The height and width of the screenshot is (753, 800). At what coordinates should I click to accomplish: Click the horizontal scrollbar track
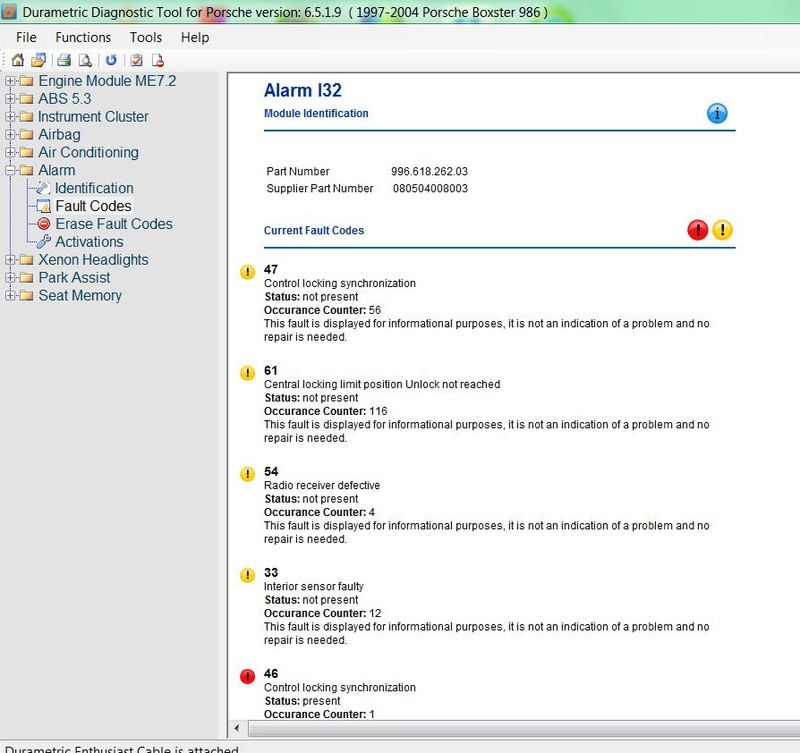524,729
